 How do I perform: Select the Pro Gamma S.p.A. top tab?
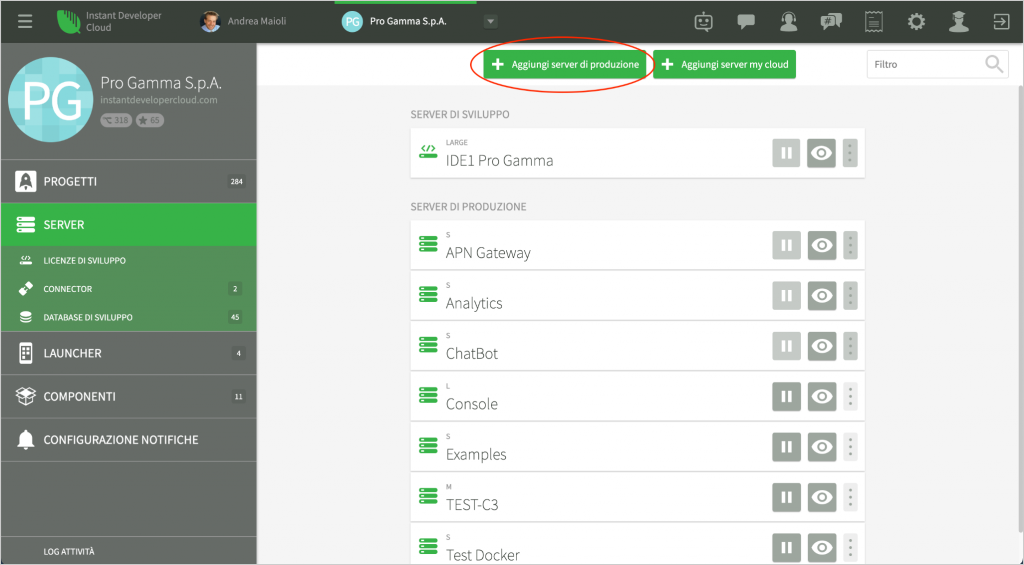click(406, 22)
